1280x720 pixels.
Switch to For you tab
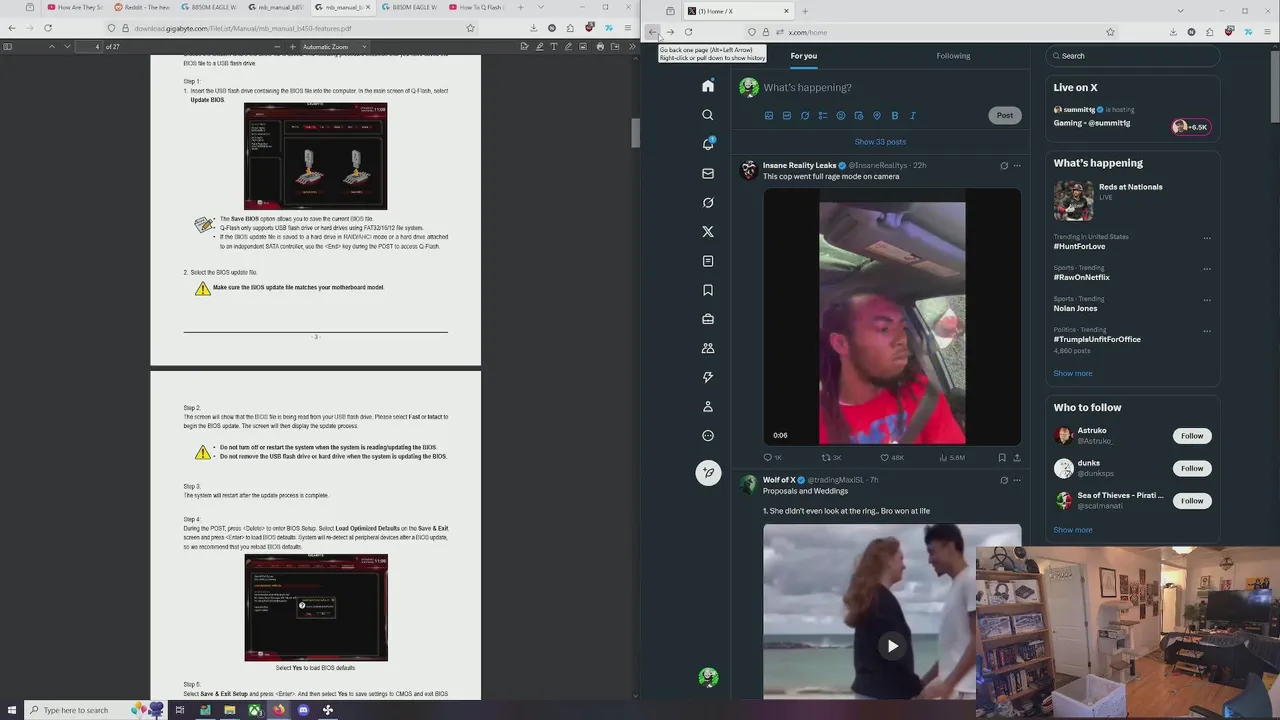point(804,56)
